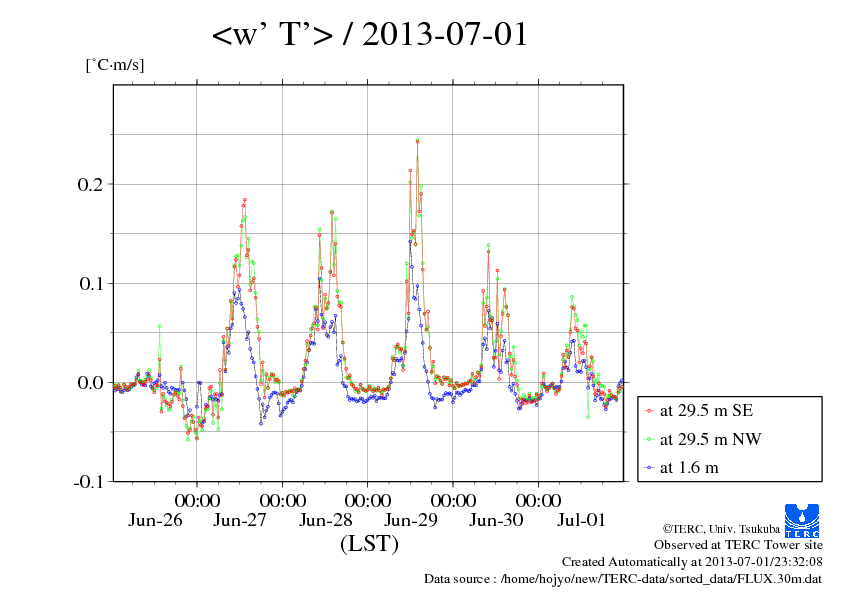
Task: Click the chart title '<w' T'> / 2013-07-01'
Action: [x=370, y=34]
